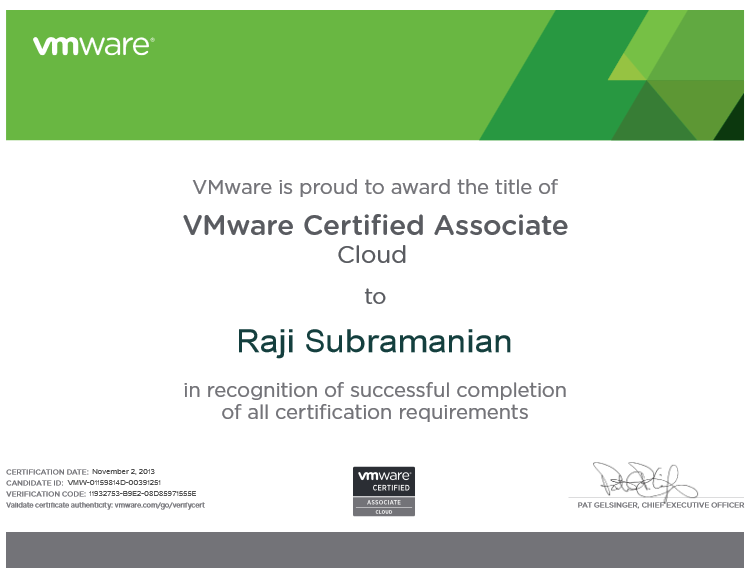Viewport: 751px width, 576px height.
Task: Click the gray footer bar
Action: click(x=375, y=552)
